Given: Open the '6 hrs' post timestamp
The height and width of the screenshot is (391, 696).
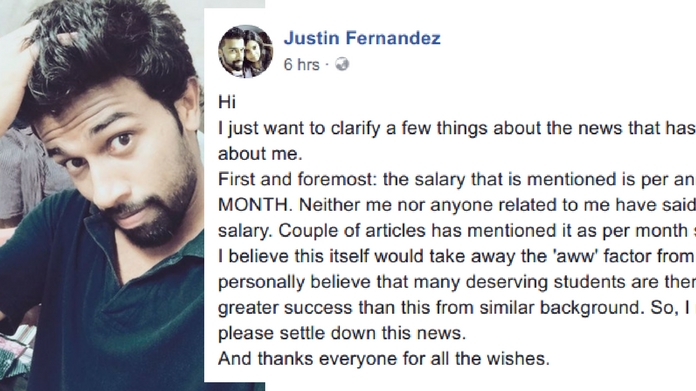Looking at the screenshot, I should (x=301, y=65).
